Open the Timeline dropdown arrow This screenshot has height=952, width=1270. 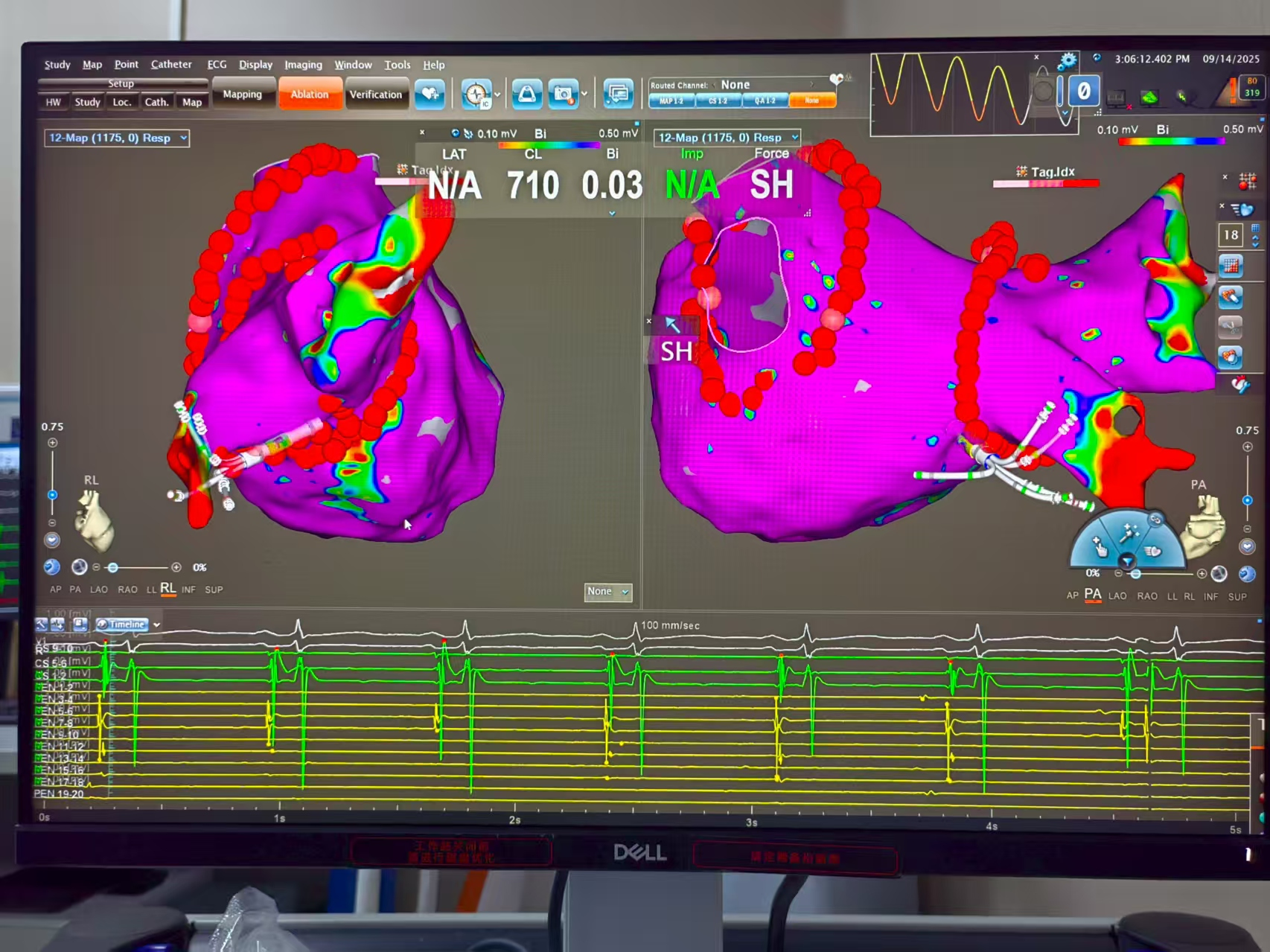[x=156, y=625]
